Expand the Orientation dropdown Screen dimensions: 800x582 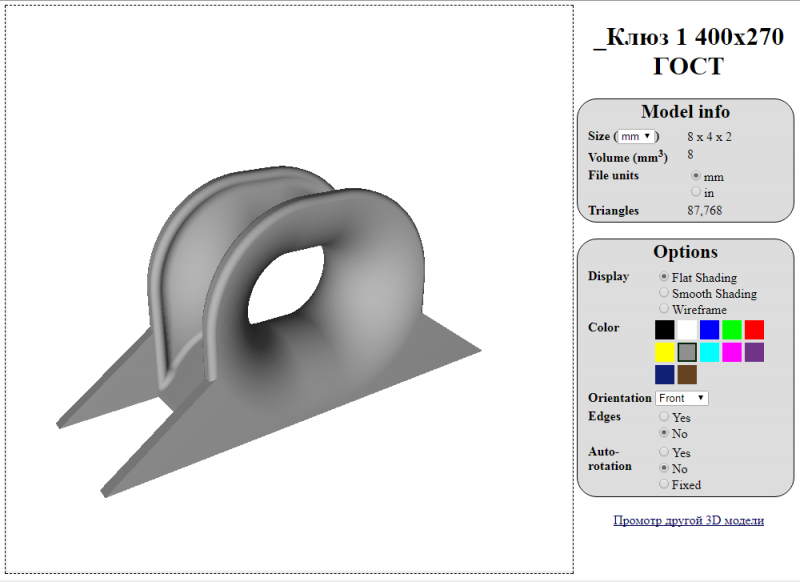click(x=682, y=398)
